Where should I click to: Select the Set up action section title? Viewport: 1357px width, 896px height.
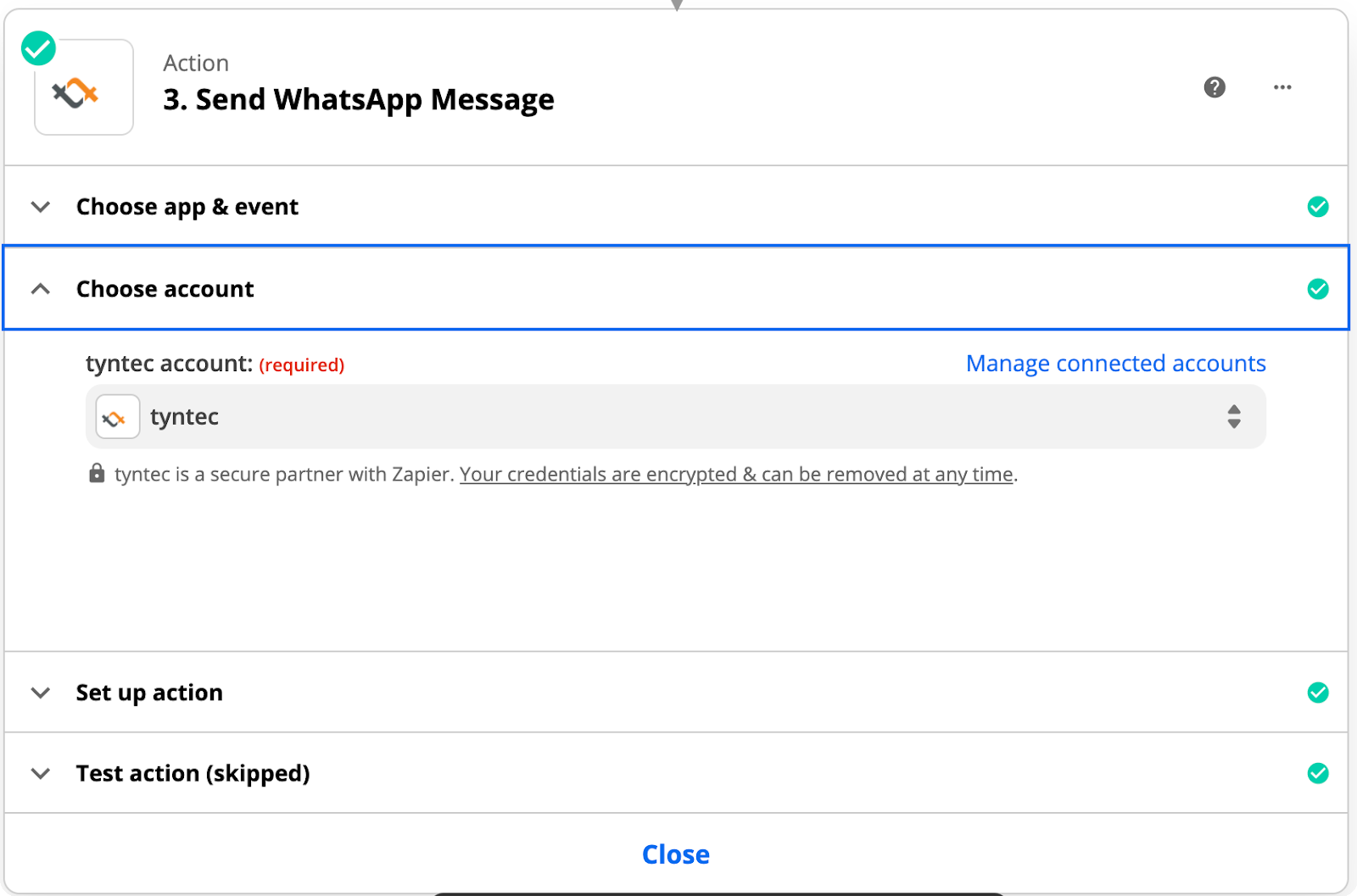point(149,693)
